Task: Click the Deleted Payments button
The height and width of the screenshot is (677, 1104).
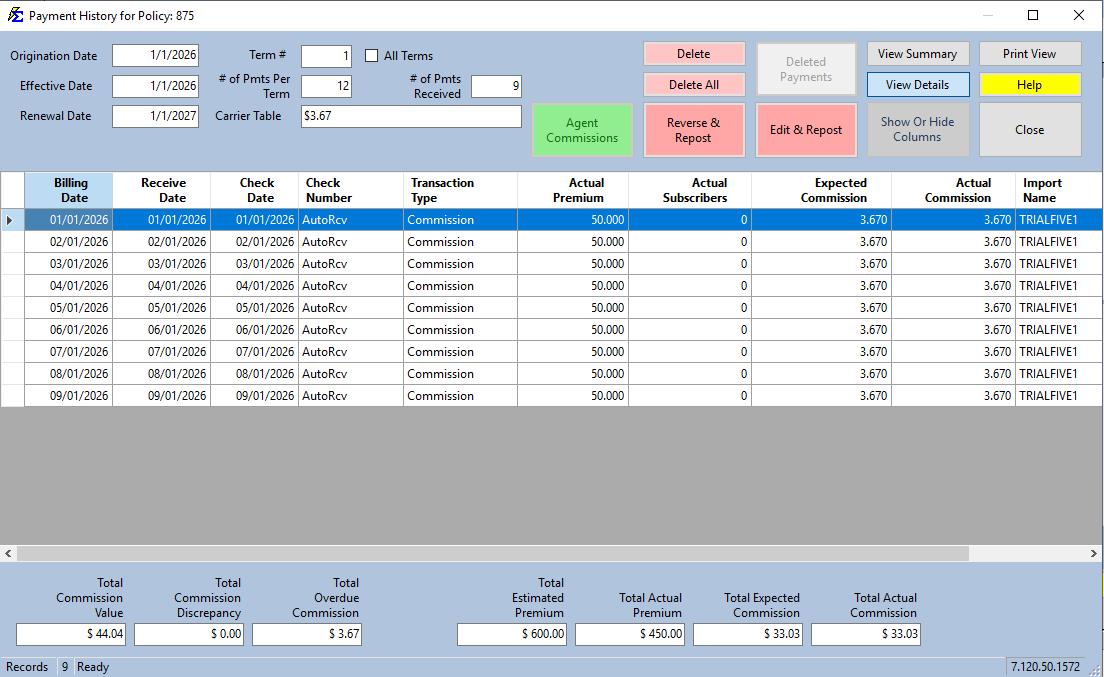Action: click(x=806, y=69)
